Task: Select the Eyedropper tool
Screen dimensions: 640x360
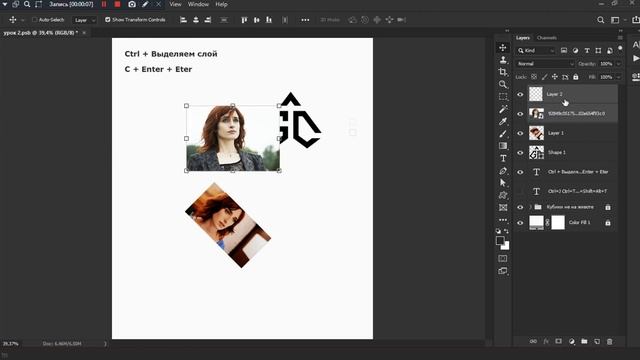Action: pyautogui.click(x=503, y=121)
